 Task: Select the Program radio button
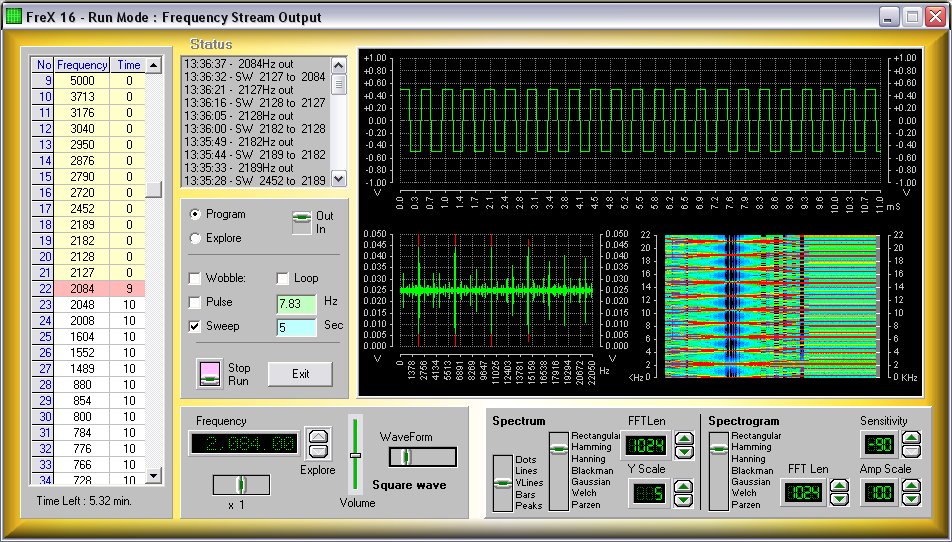(196, 214)
